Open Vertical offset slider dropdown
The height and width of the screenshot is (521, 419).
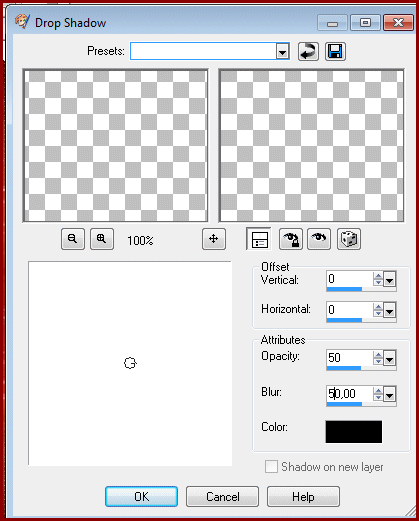pos(389,279)
